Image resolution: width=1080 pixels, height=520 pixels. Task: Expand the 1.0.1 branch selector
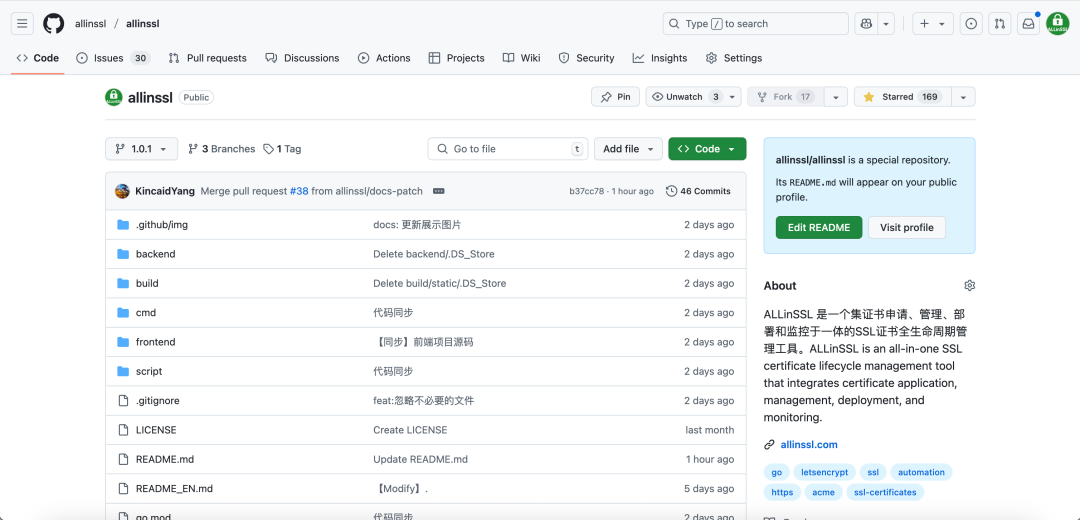[141, 149]
